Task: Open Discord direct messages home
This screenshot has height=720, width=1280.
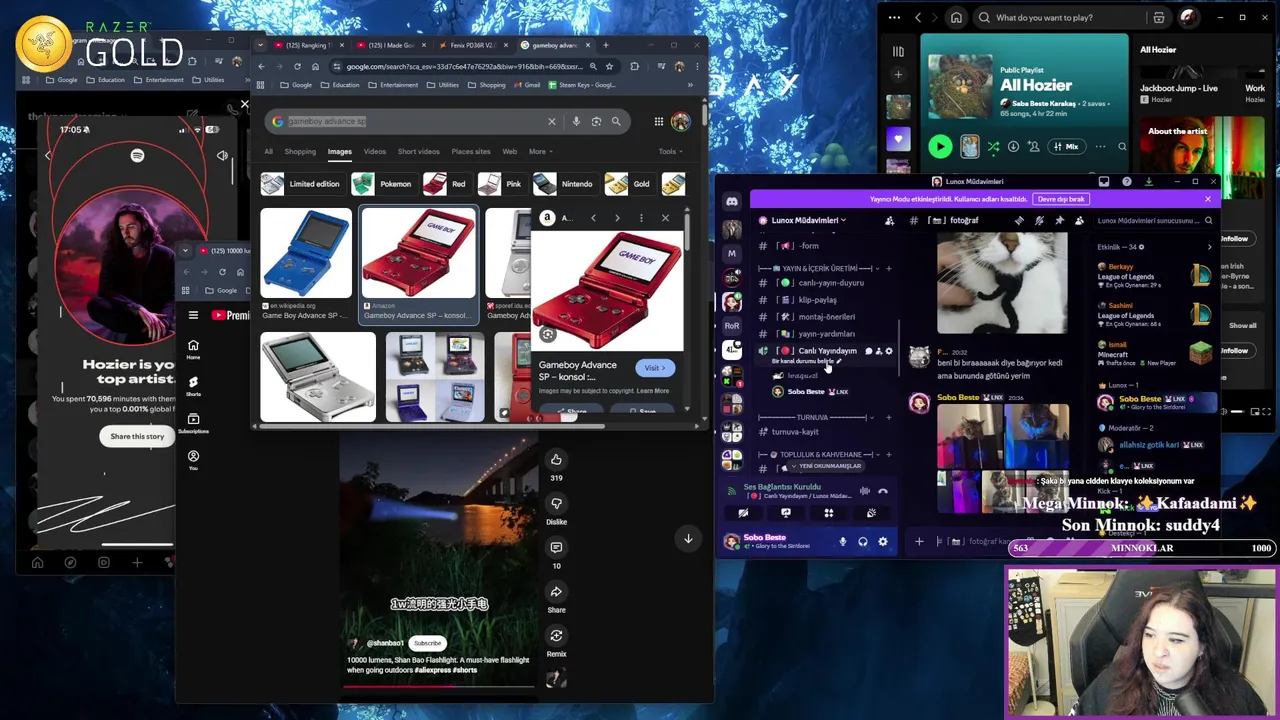Action: click(x=732, y=201)
